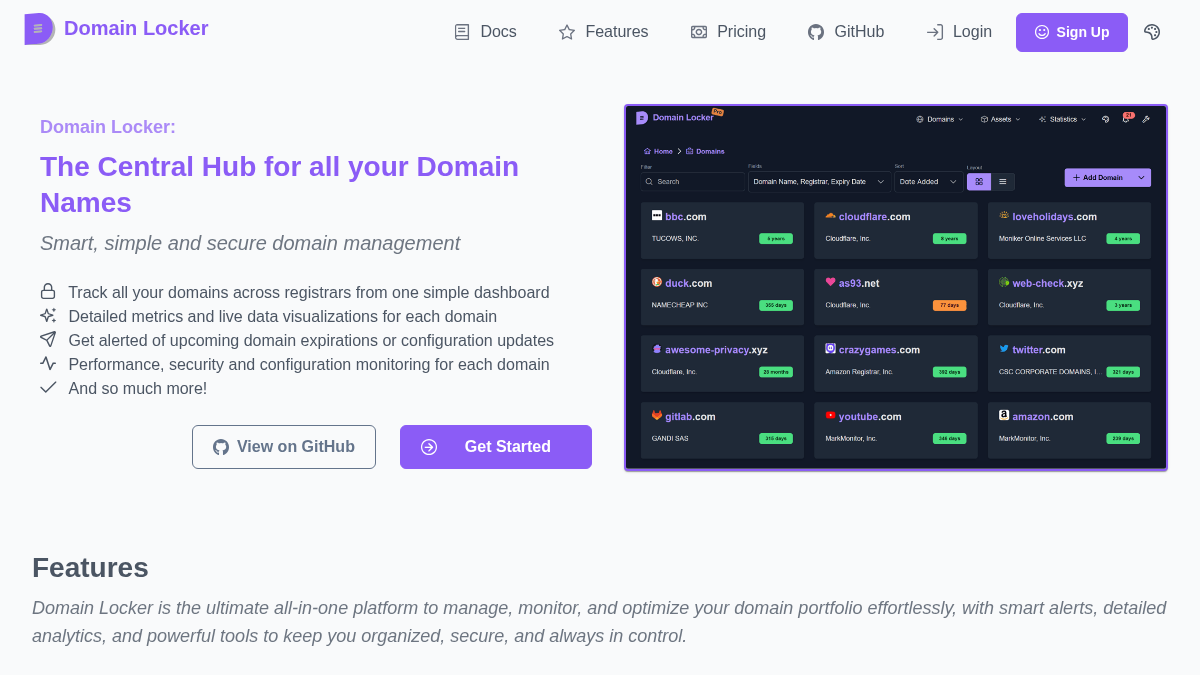In dashboard preview, click the bbc.com favicon
Image resolution: width=1200 pixels, height=675 pixels.
(657, 215)
